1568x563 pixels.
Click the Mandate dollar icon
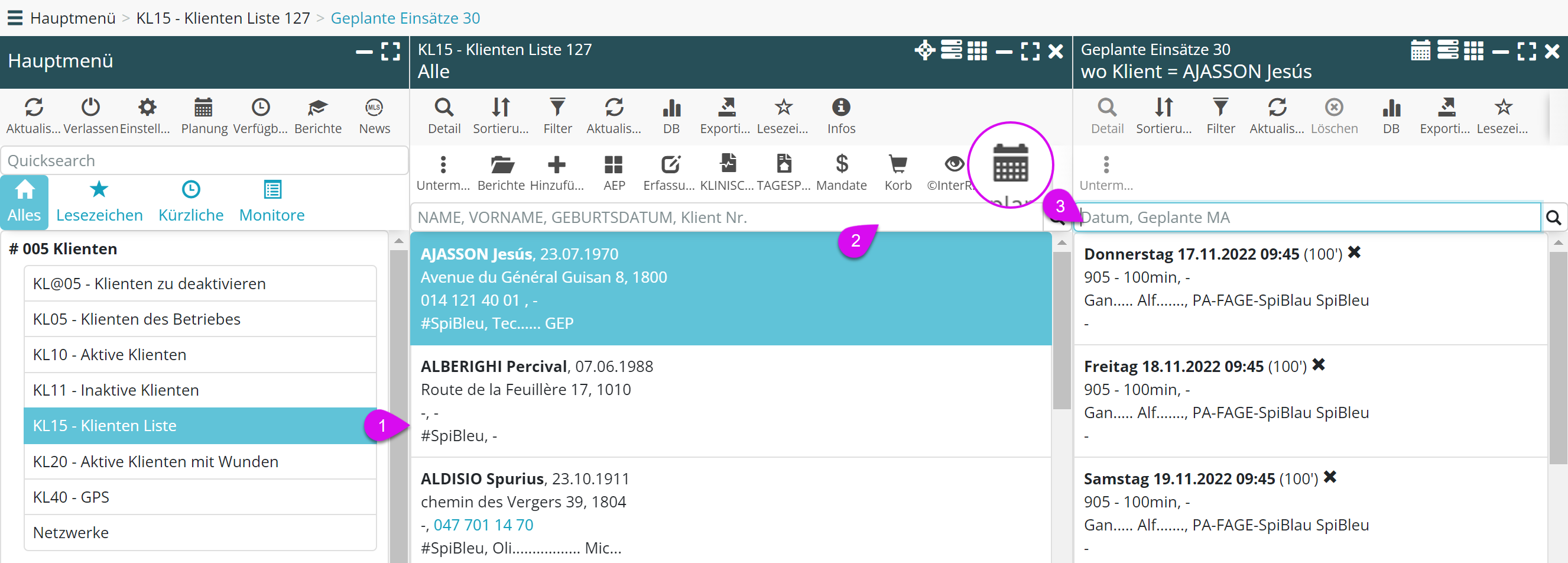tap(841, 164)
